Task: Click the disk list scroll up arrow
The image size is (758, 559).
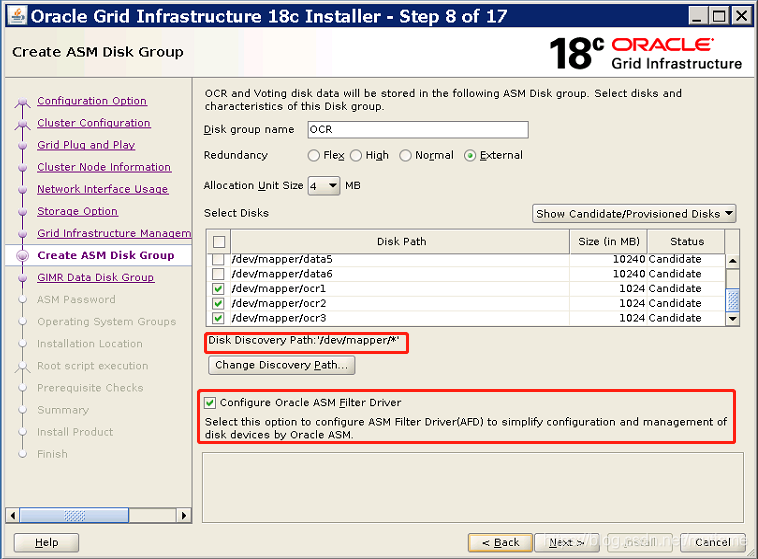Action: point(732,261)
